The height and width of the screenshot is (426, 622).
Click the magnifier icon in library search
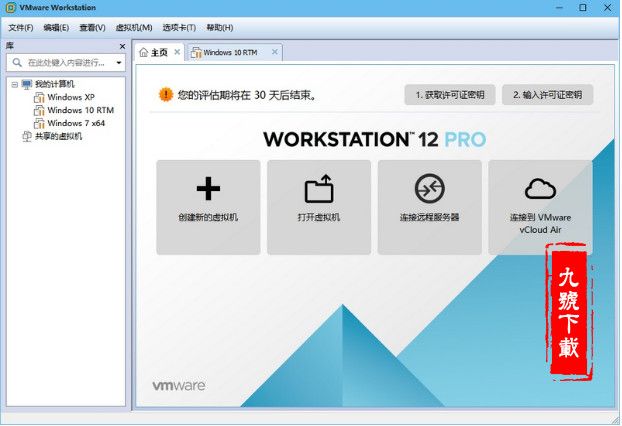[x=17, y=62]
